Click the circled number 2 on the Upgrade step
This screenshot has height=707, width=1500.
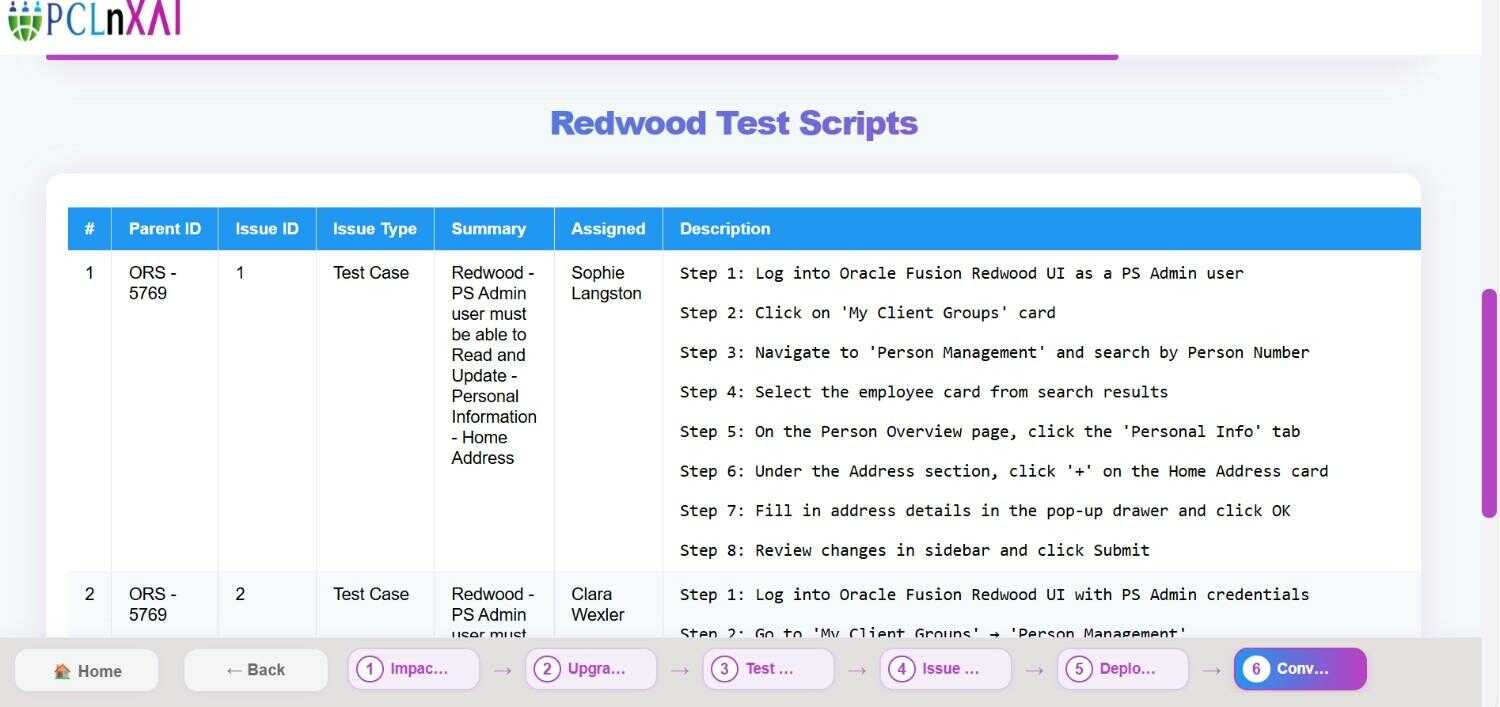[546, 668]
